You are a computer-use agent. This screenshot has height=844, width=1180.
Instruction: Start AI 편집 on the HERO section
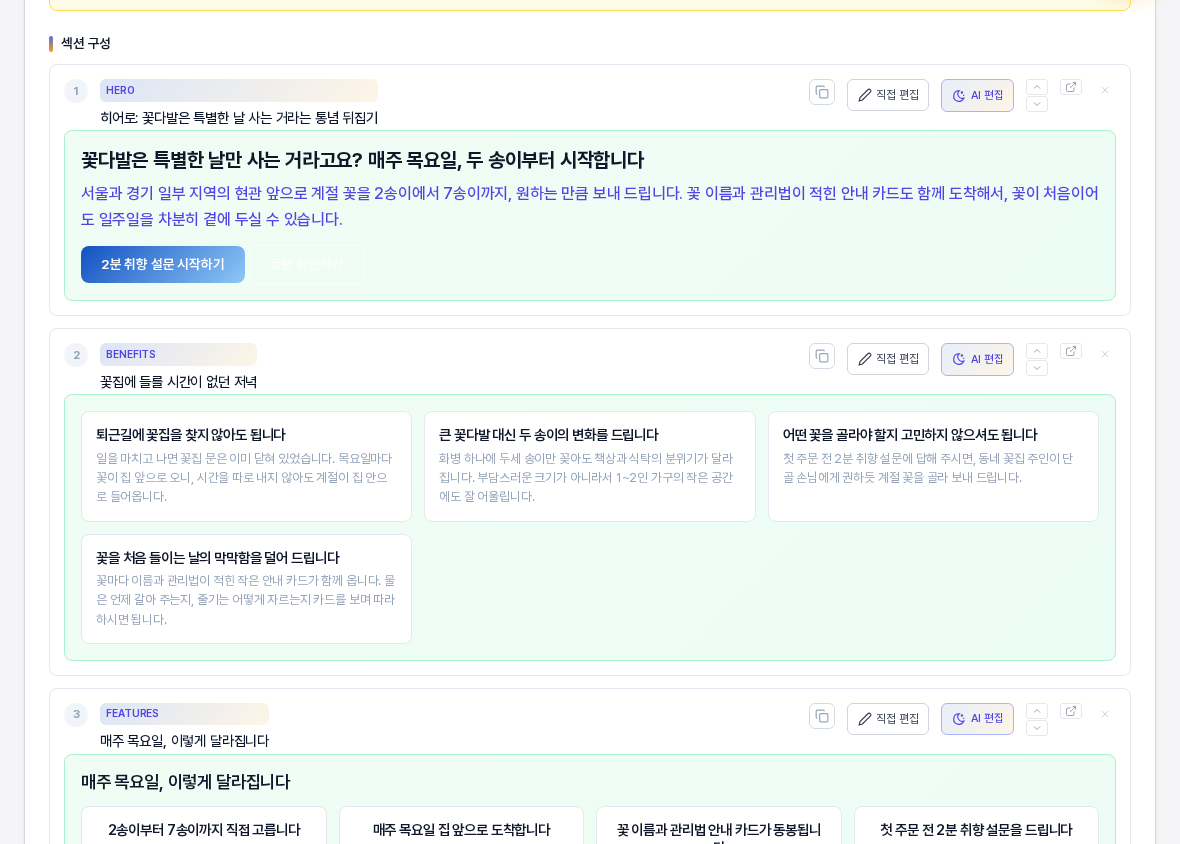pos(977,96)
